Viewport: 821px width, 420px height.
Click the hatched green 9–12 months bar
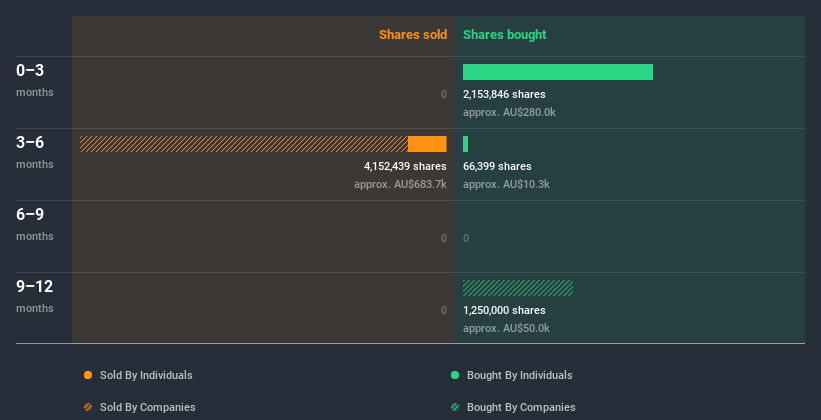pos(518,288)
